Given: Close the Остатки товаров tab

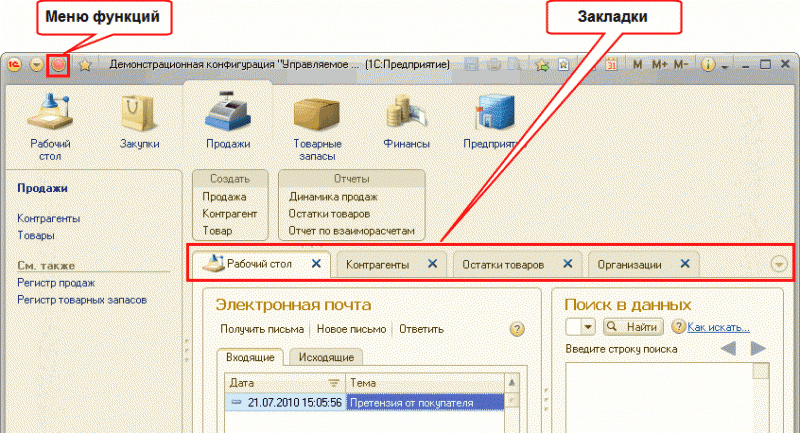Looking at the screenshot, I should tap(568, 264).
